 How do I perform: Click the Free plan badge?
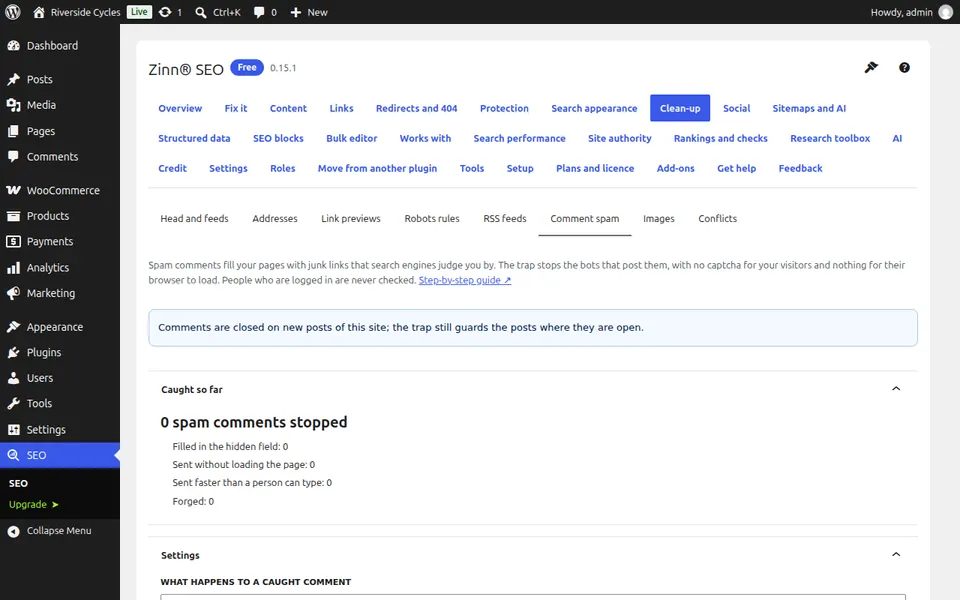point(247,67)
